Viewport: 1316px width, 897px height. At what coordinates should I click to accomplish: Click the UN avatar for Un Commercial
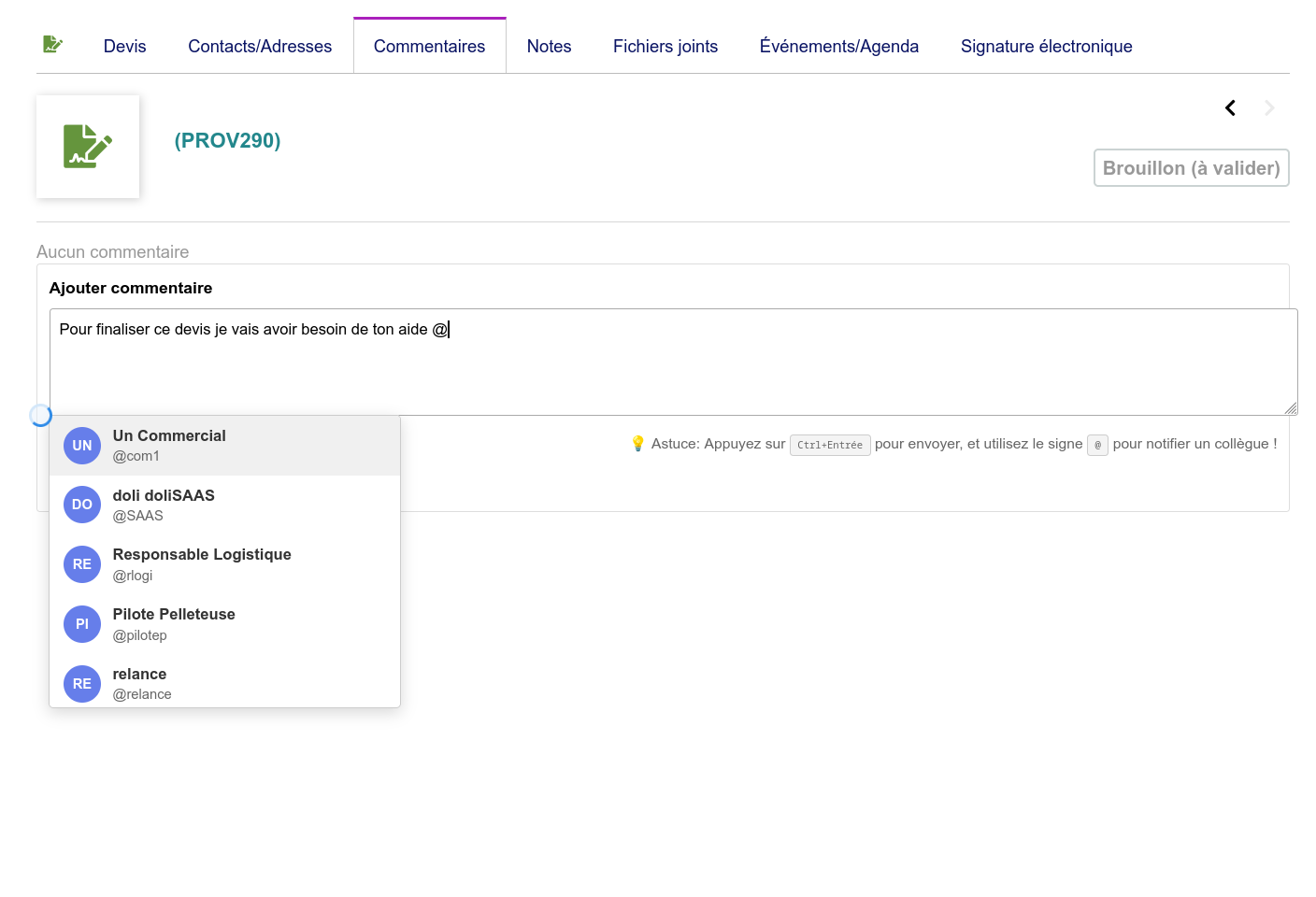(x=82, y=446)
